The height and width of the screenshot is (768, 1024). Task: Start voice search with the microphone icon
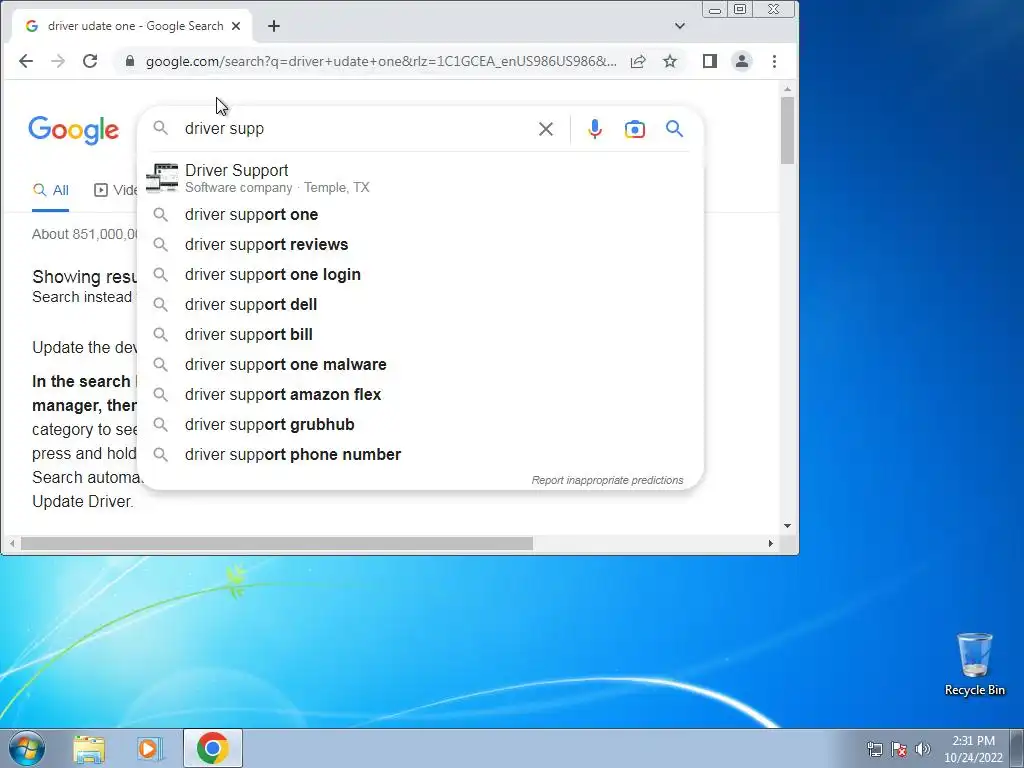[x=594, y=129]
